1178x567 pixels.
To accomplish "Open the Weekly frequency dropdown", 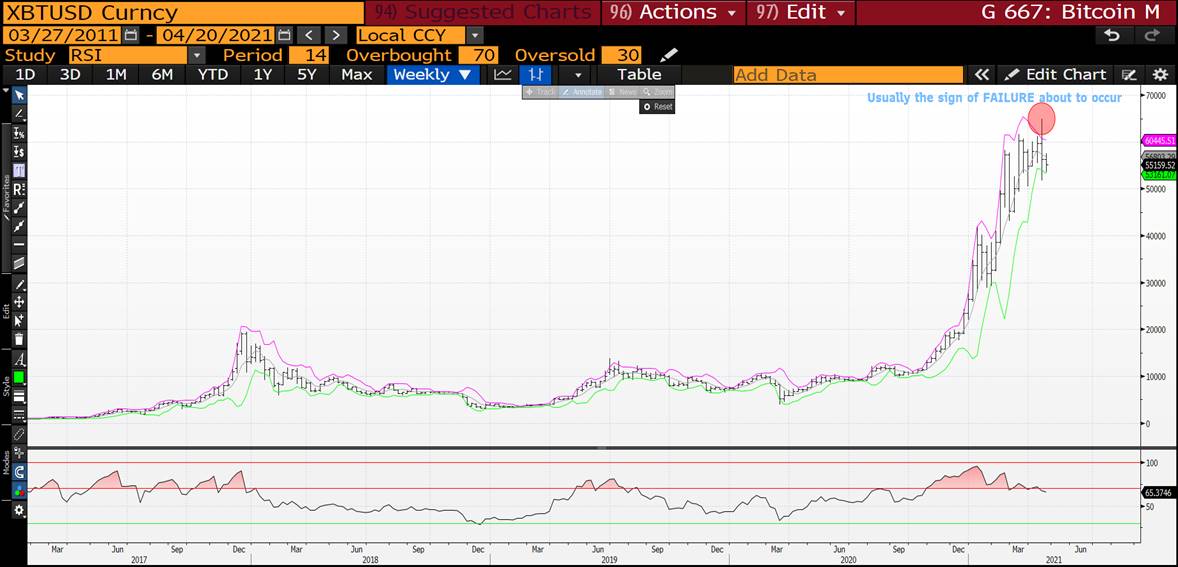I will coord(433,74).
